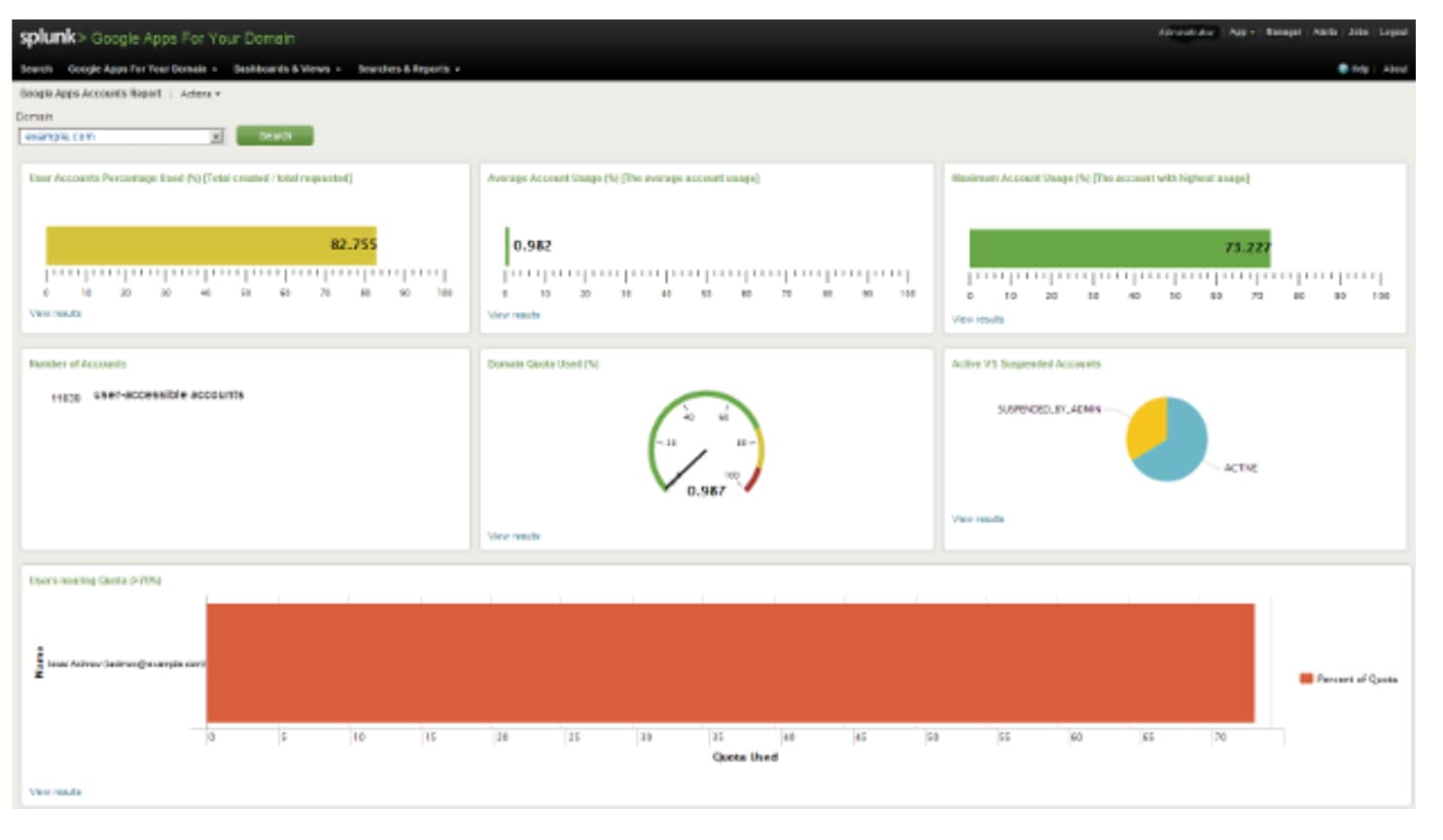Viewport: 1443px width, 840px height.
Task: Click the Google Apps For Your Domain header title
Action: (x=193, y=39)
